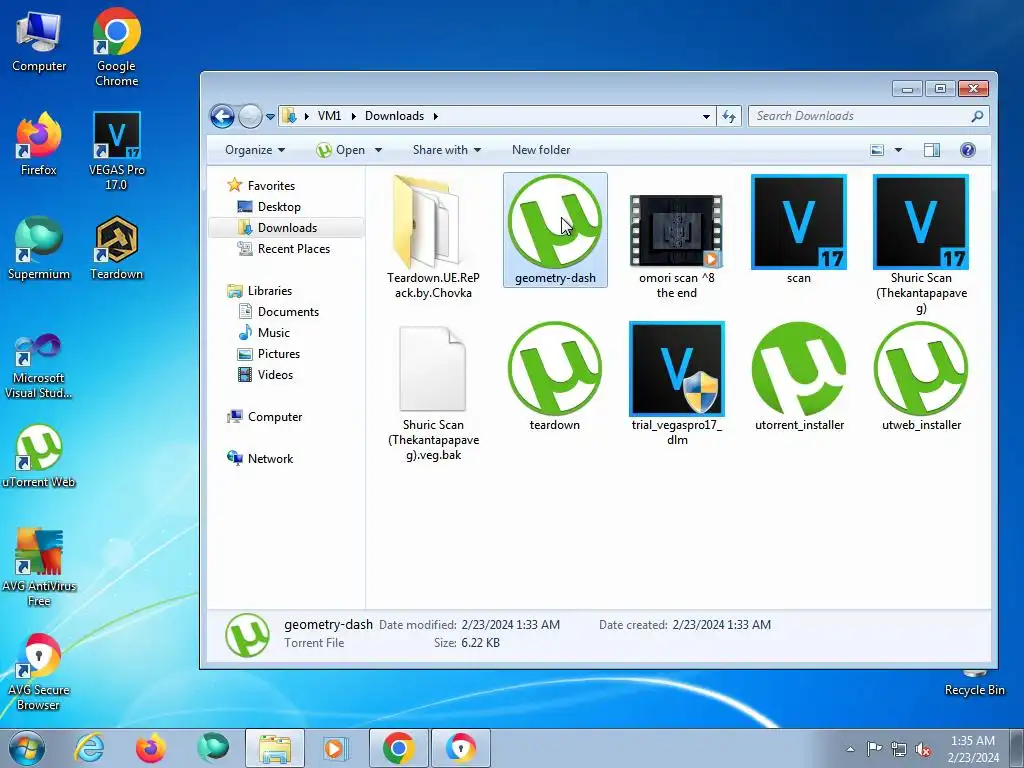
Task: Select Network in navigation pane
Action: [x=260, y=459]
